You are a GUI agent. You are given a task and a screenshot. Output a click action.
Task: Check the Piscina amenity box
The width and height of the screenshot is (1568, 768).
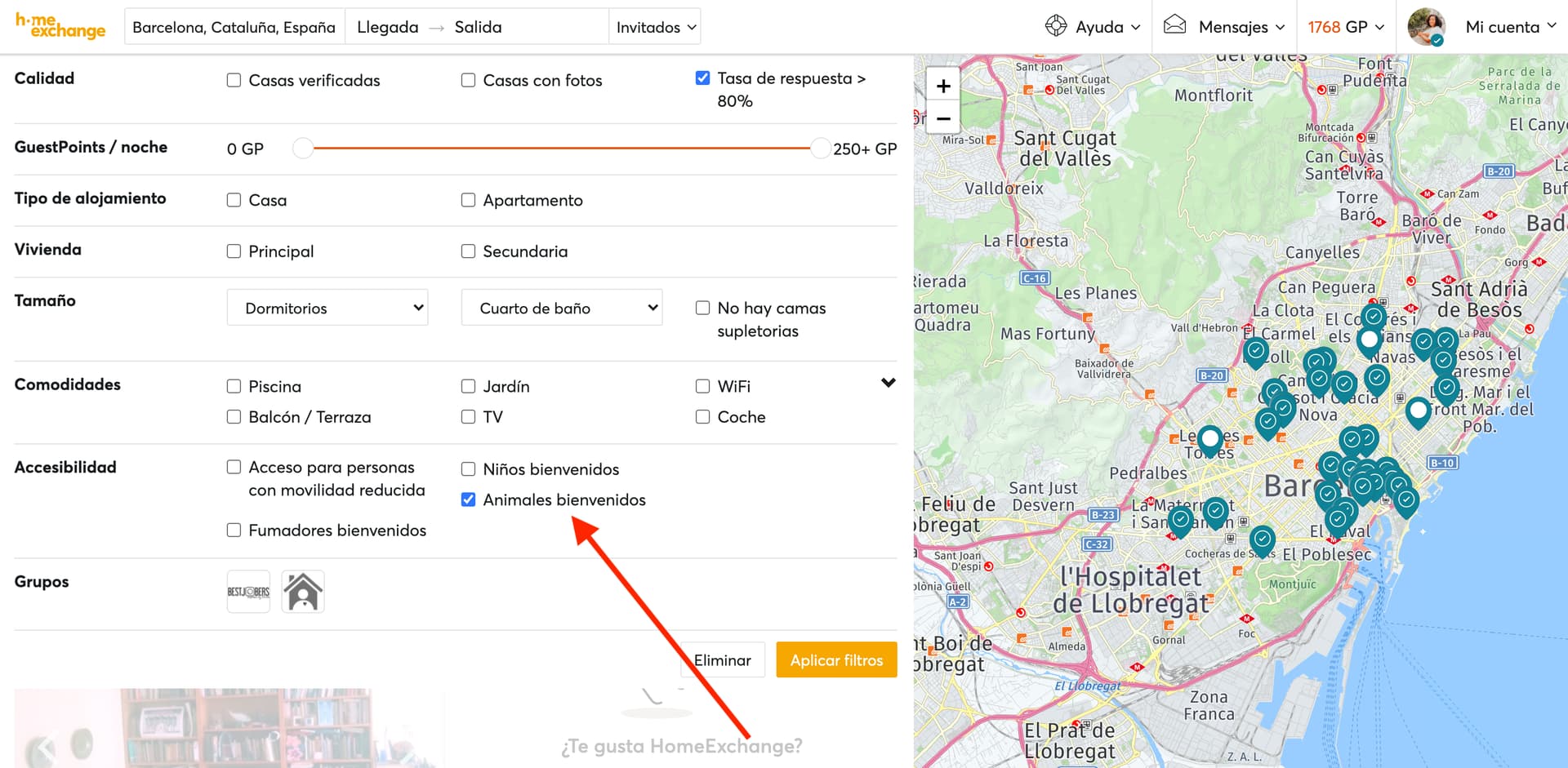point(234,386)
